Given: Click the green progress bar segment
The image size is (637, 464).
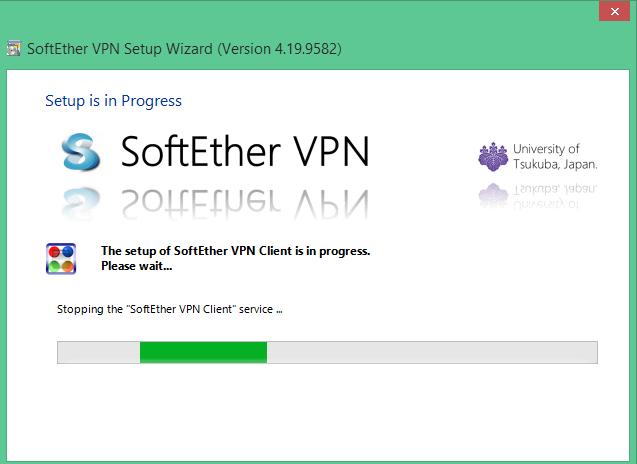Looking at the screenshot, I should pyautogui.click(x=203, y=352).
